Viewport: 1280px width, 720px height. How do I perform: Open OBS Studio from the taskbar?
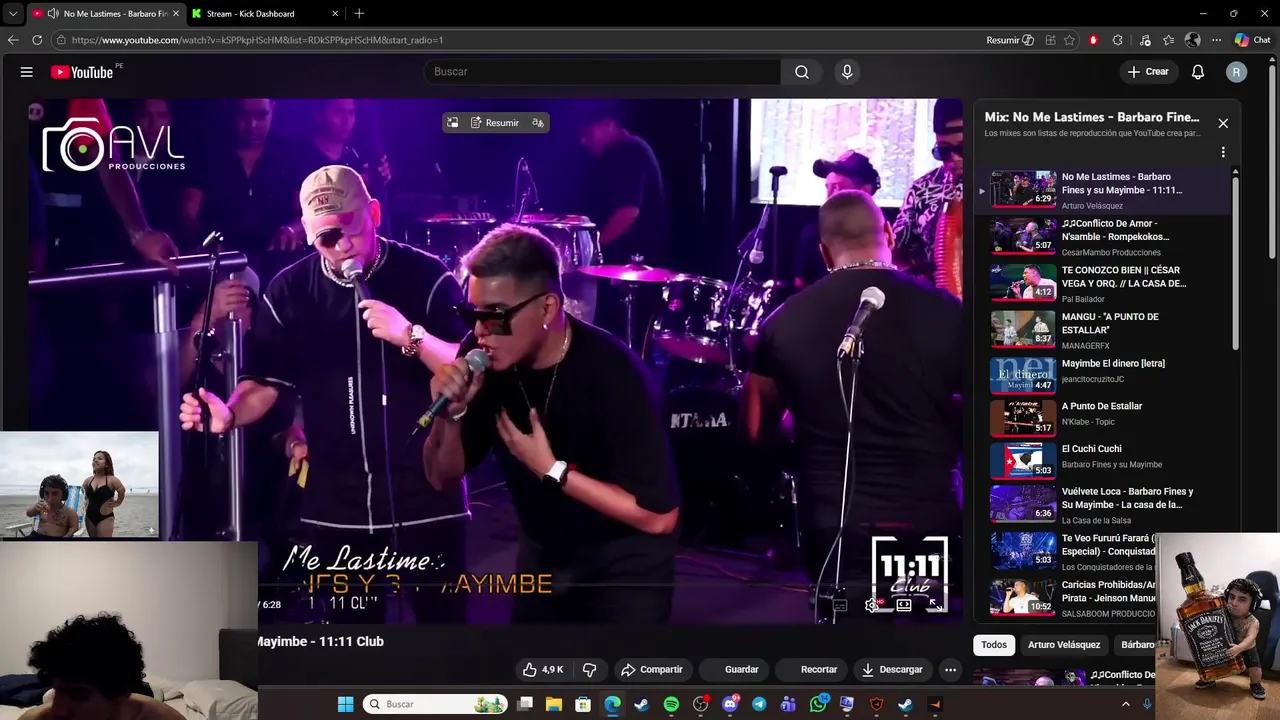tap(701, 704)
